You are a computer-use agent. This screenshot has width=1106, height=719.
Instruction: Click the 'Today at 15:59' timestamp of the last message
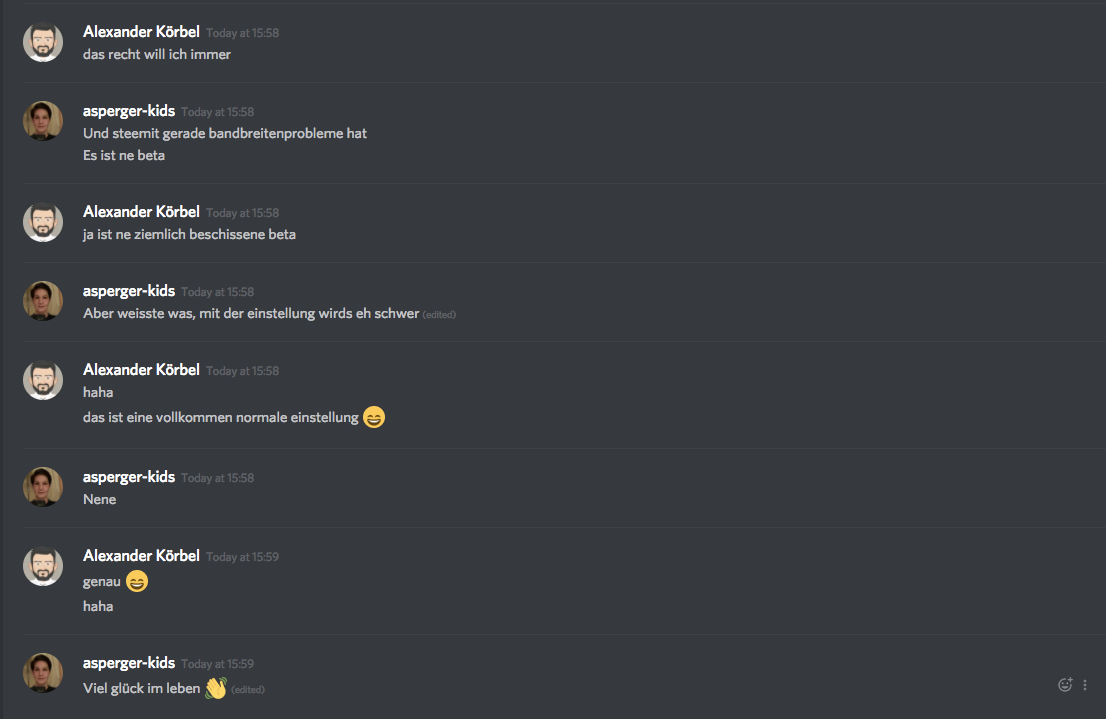217,664
